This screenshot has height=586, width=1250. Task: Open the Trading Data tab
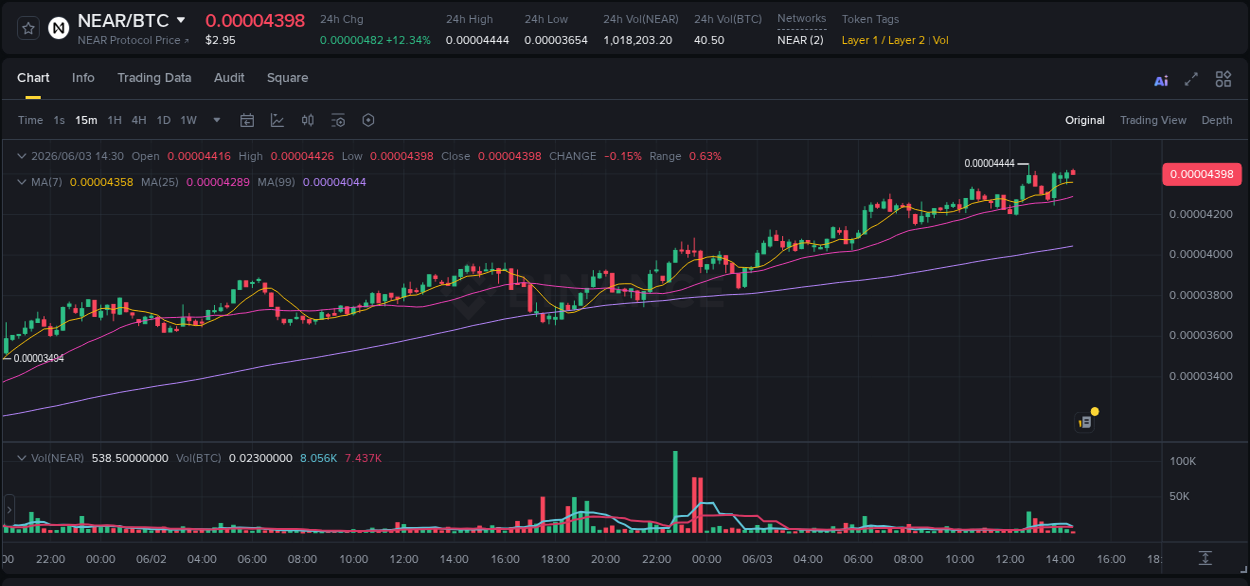tap(154, 78)
